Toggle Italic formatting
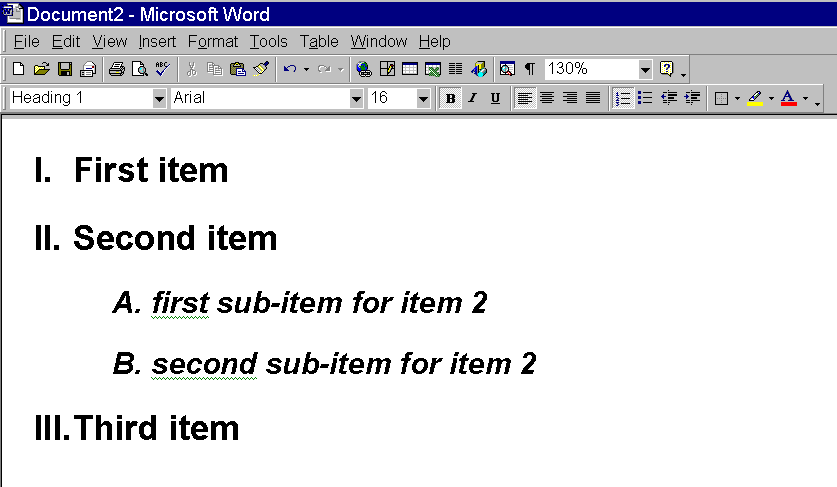This screenshot has width=837, height=487. [x=472, y=98]
